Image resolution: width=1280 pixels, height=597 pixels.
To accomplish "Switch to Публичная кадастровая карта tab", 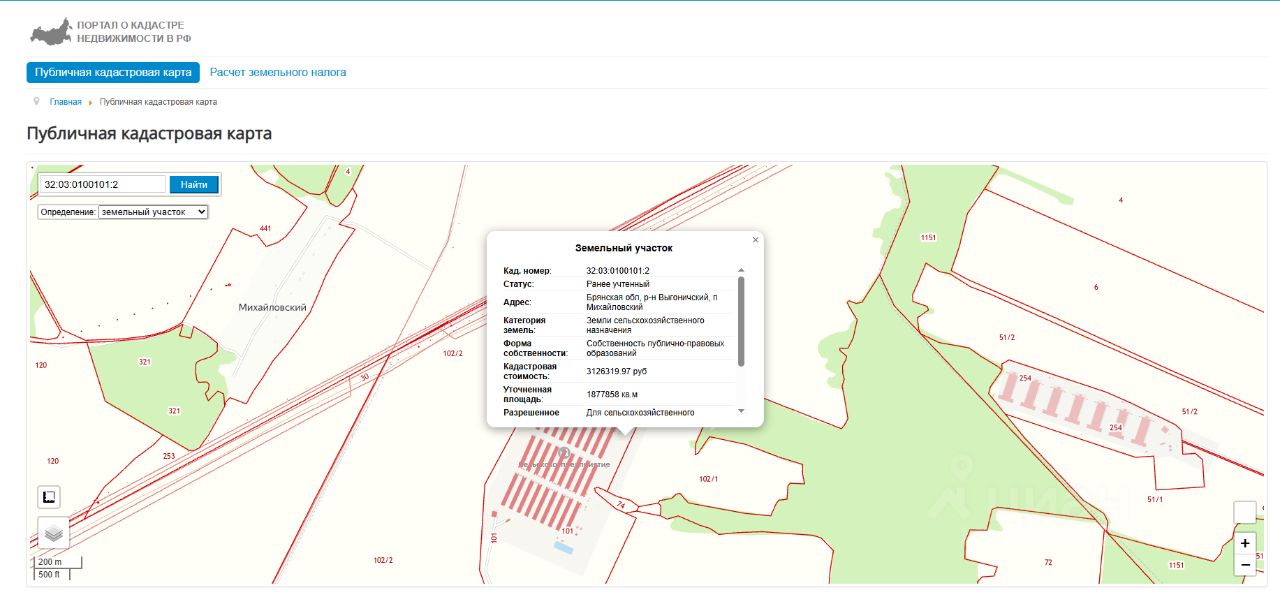I will pos(113,72).
